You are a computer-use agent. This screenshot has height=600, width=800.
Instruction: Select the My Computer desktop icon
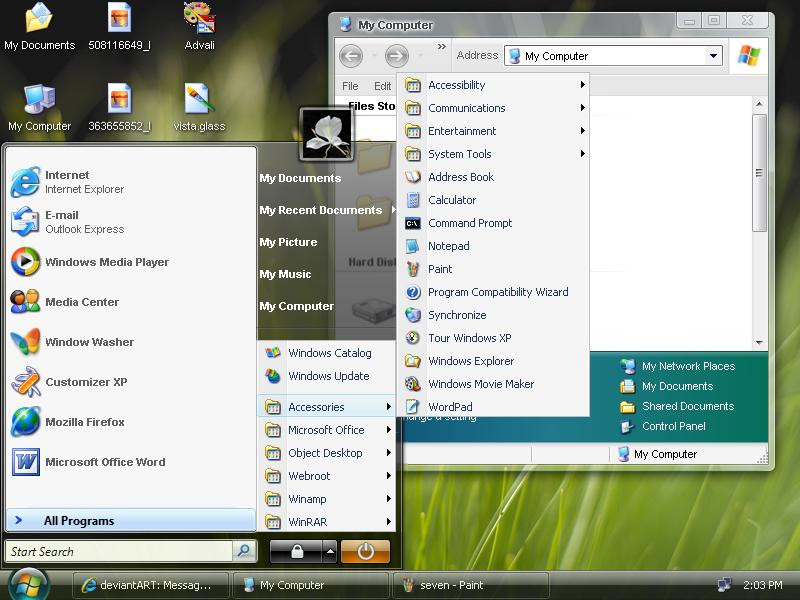point(39,107)
